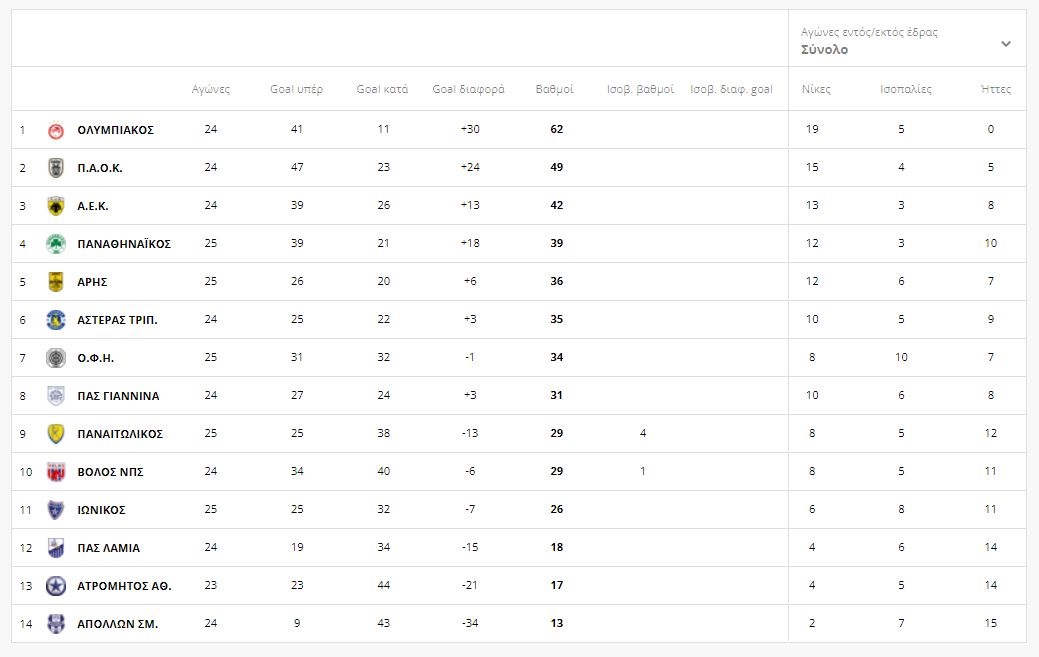This screenshot has height=657, width=1039.
Task: Click the ΑΣΤΕΡΑΣ ΤΡΙΠ. crest icon
Action: (x=56, y=320)
